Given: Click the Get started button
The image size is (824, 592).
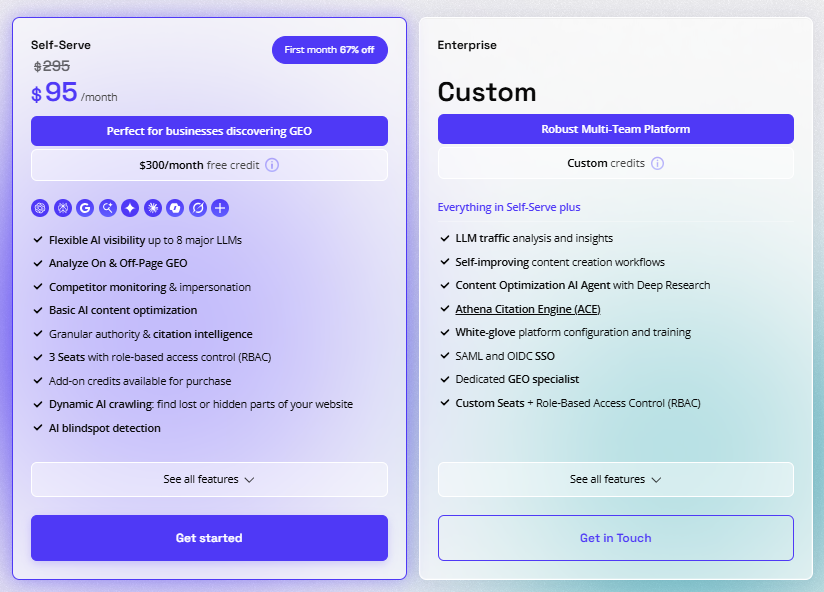Looking at the screenshot, I should coord(209,538).
